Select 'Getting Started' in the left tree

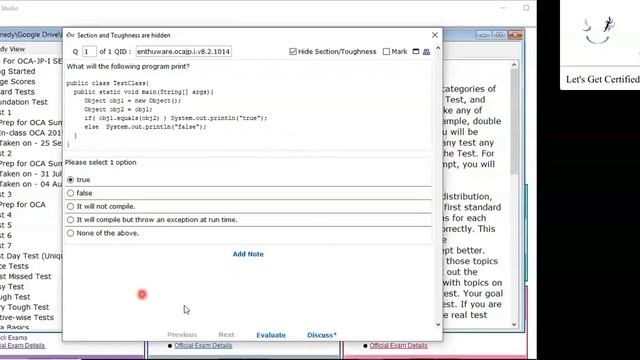[x=18, y=71]
